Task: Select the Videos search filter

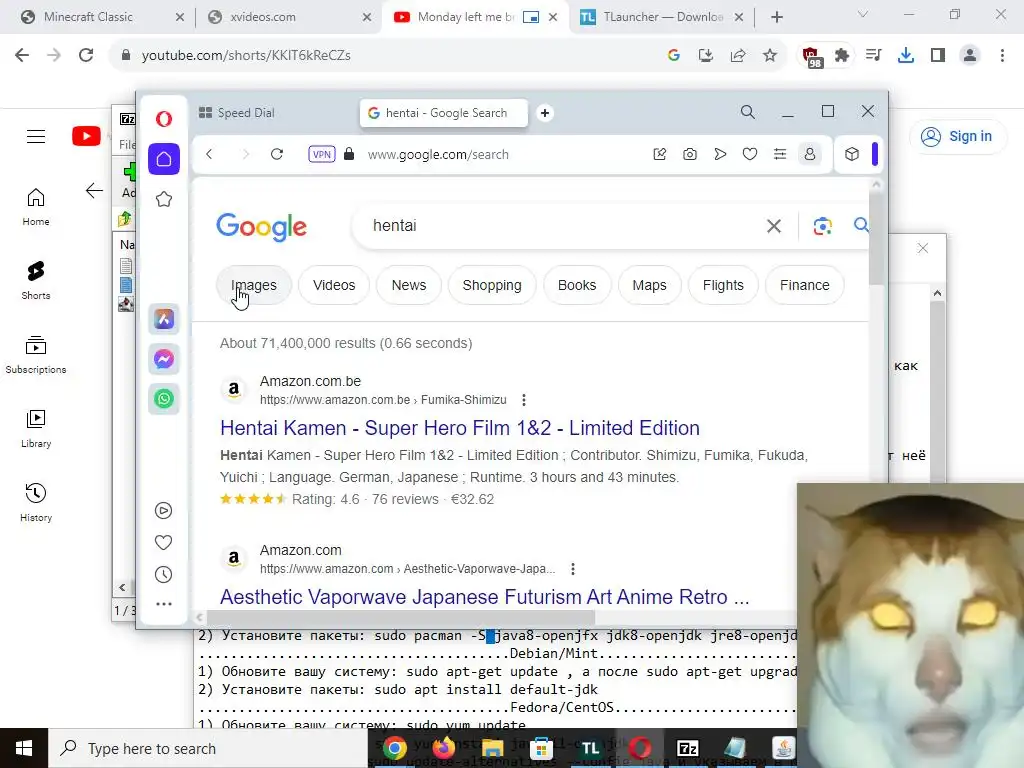Action: [334, 285]
